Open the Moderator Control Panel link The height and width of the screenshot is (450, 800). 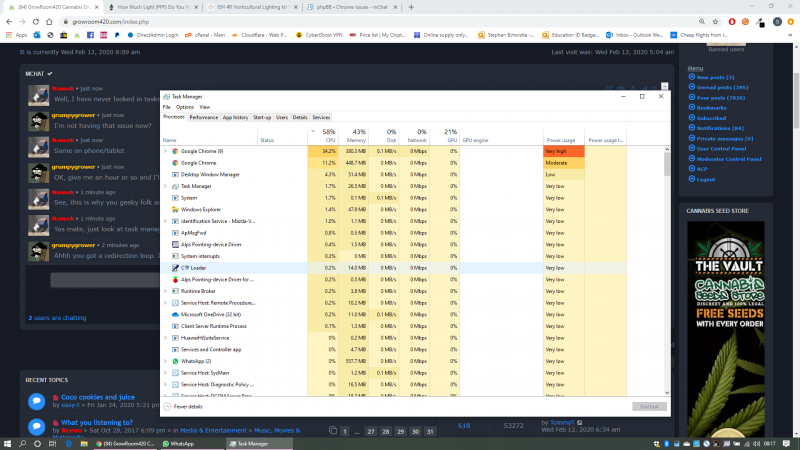pos(728,158)
